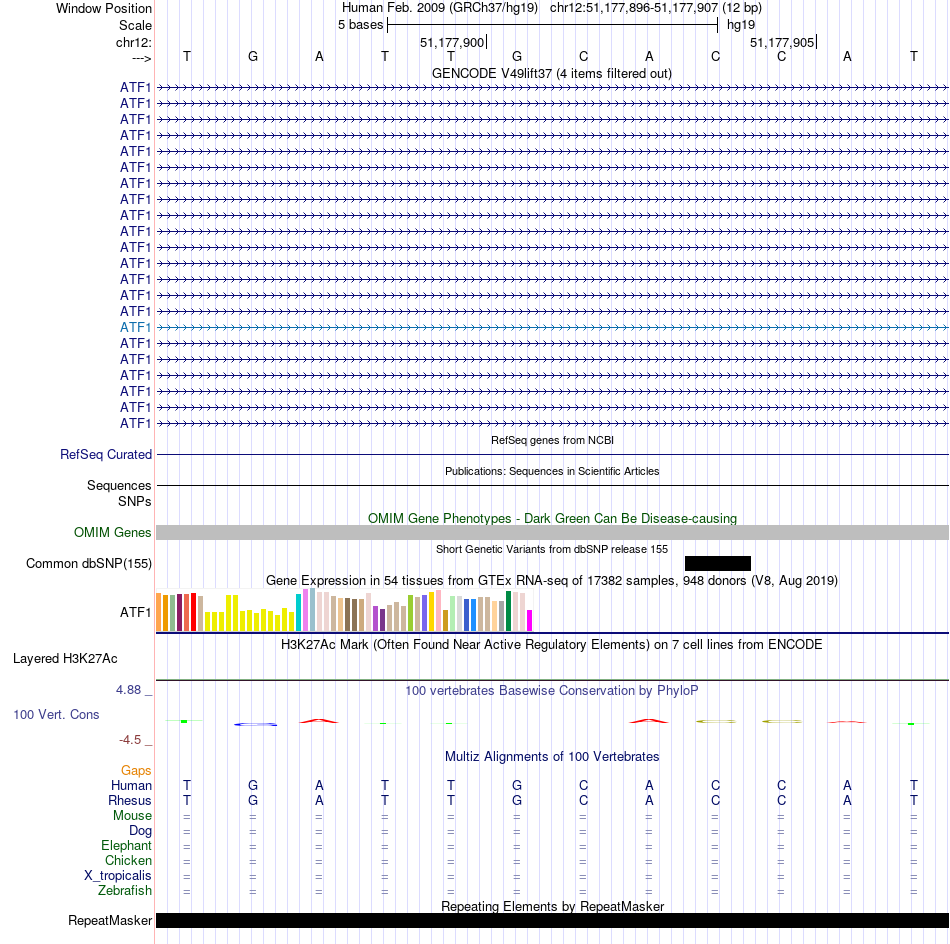Open Short Genetic Variants from dbSNP title
The image size is (950, 944).
(552, 549)
